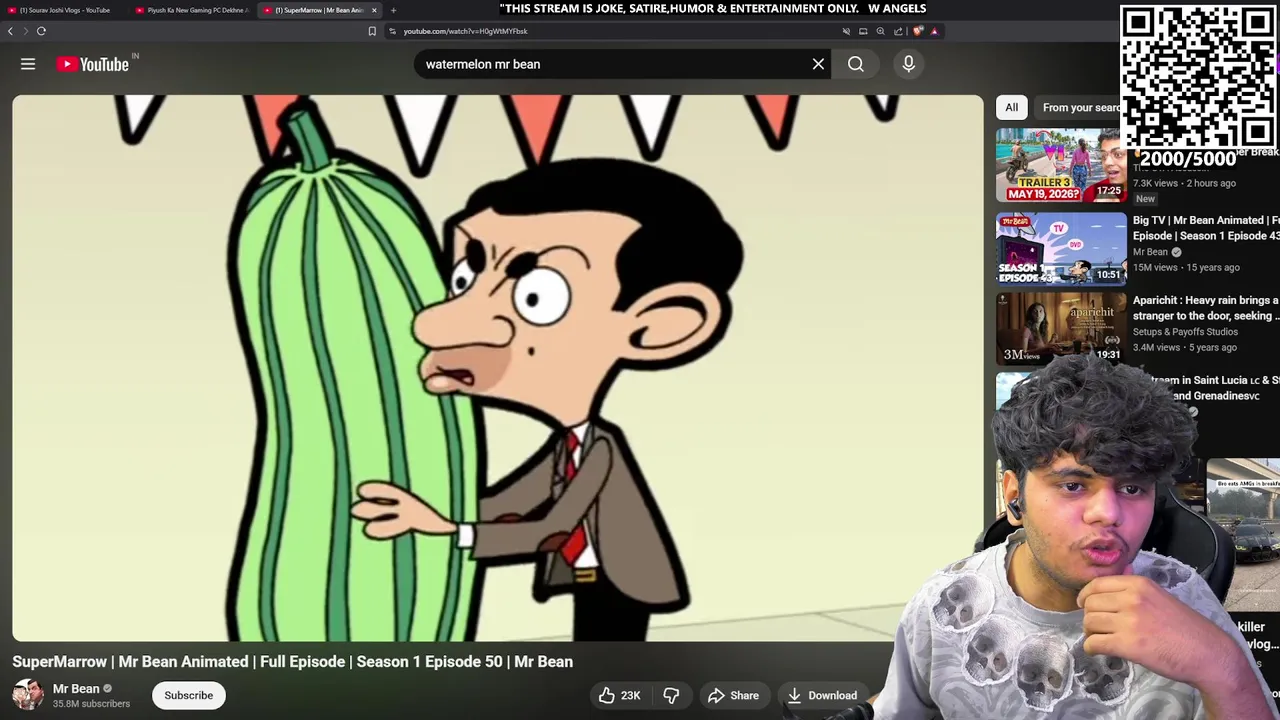
Task: Open the 'Big TV | Mr Bean Animated' title
Action: point(1206,228)
